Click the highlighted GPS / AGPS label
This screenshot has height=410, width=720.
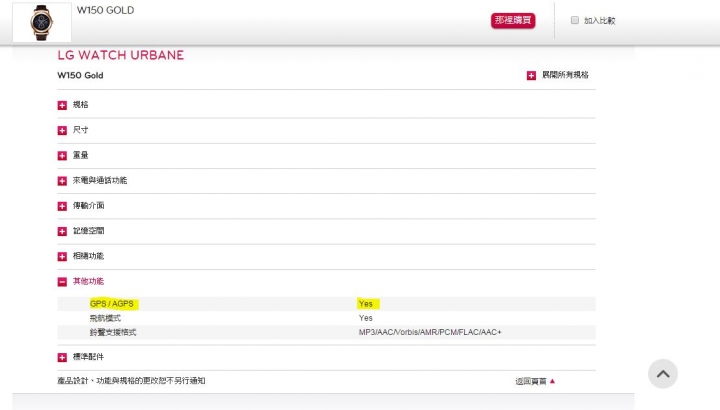tap(113, 304)
